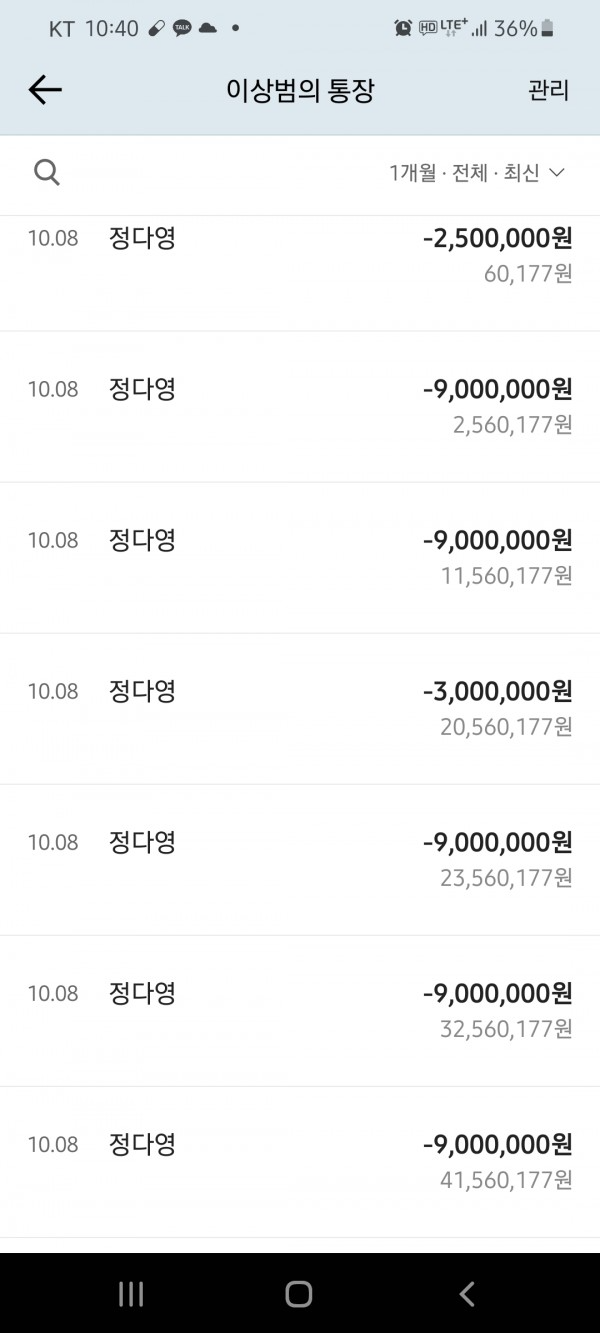
Task: Tap the back arrow icon
Action: point(45,90)
